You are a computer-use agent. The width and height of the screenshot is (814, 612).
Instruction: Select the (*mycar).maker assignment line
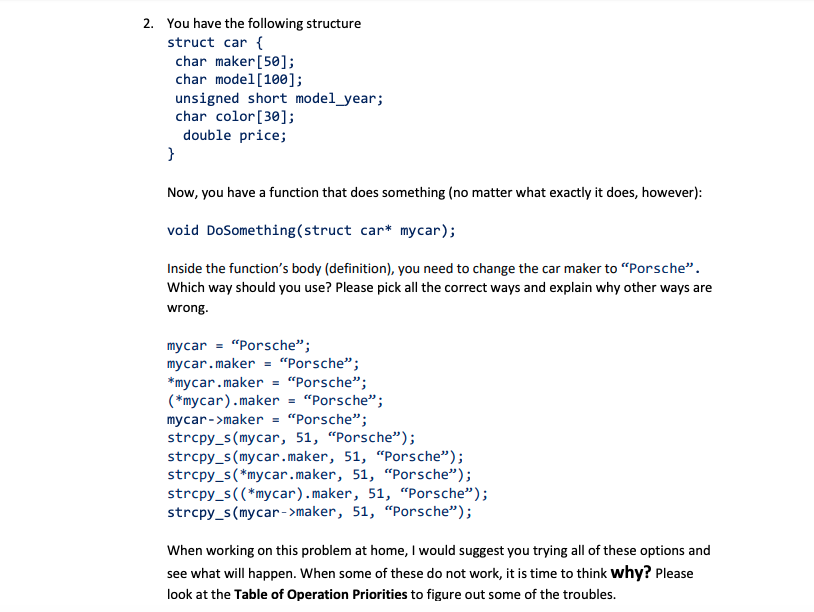tap(275, 400)
